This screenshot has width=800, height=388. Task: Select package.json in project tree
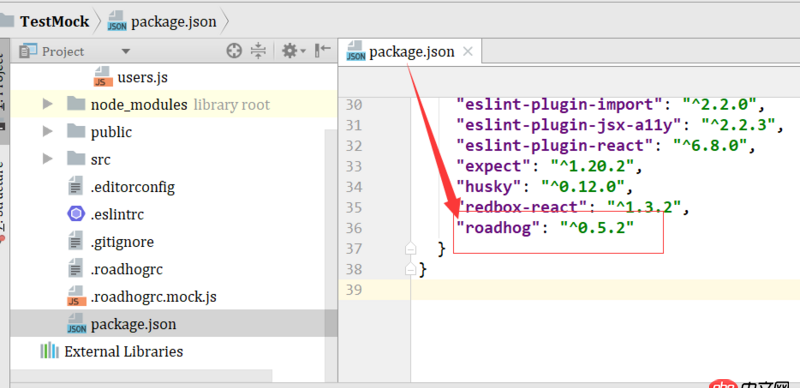(133, 324)
